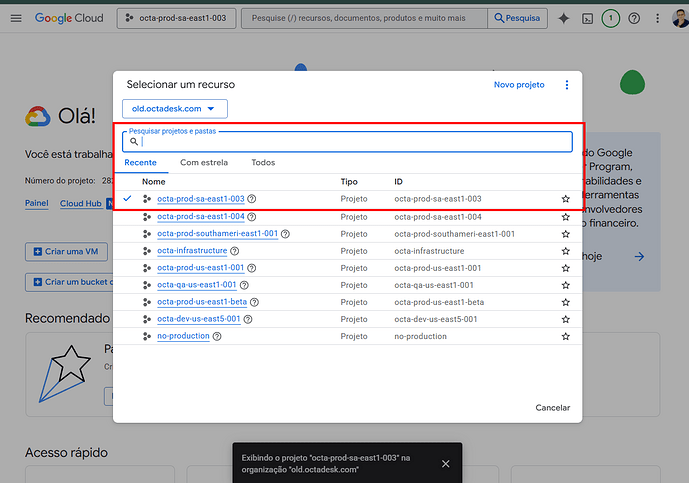Open the main navigation hamburger menu
The width and height of the screenshot is (689, 483).
[x=15, y=19]
